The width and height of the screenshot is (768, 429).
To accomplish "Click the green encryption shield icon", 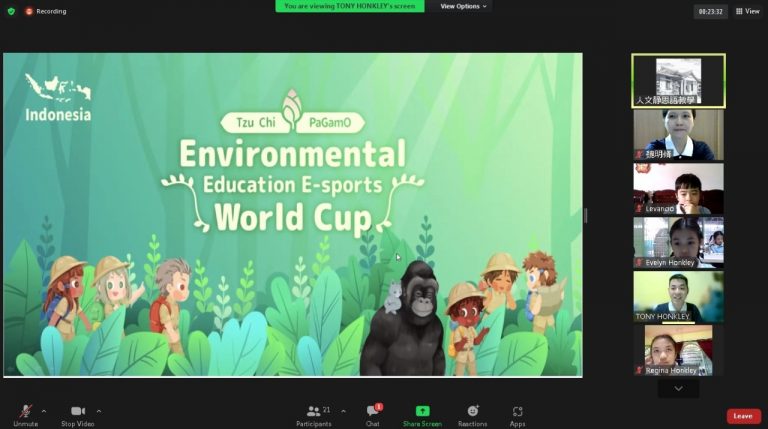I will (11, 11).
